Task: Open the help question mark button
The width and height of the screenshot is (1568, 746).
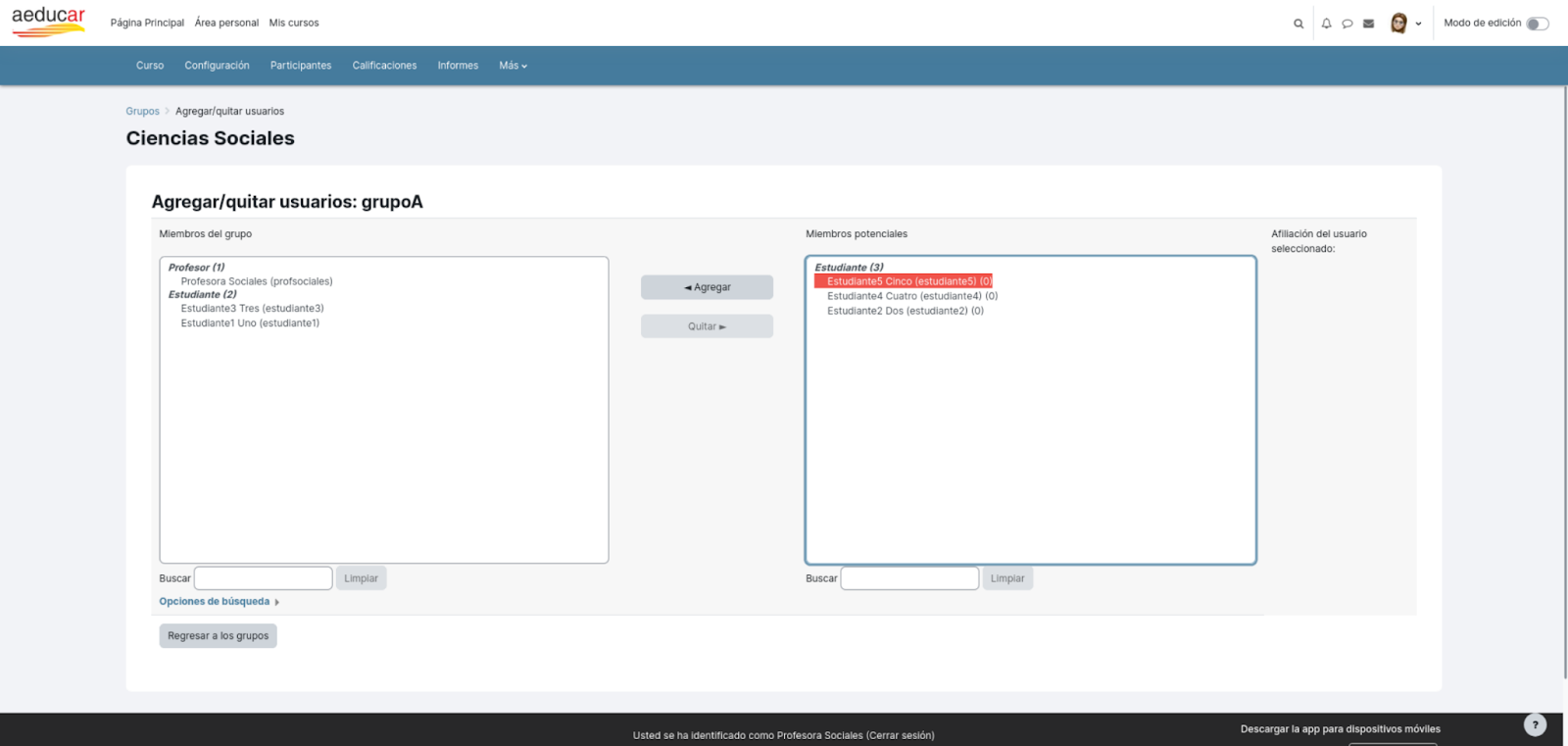Action: coord(1535,724)
